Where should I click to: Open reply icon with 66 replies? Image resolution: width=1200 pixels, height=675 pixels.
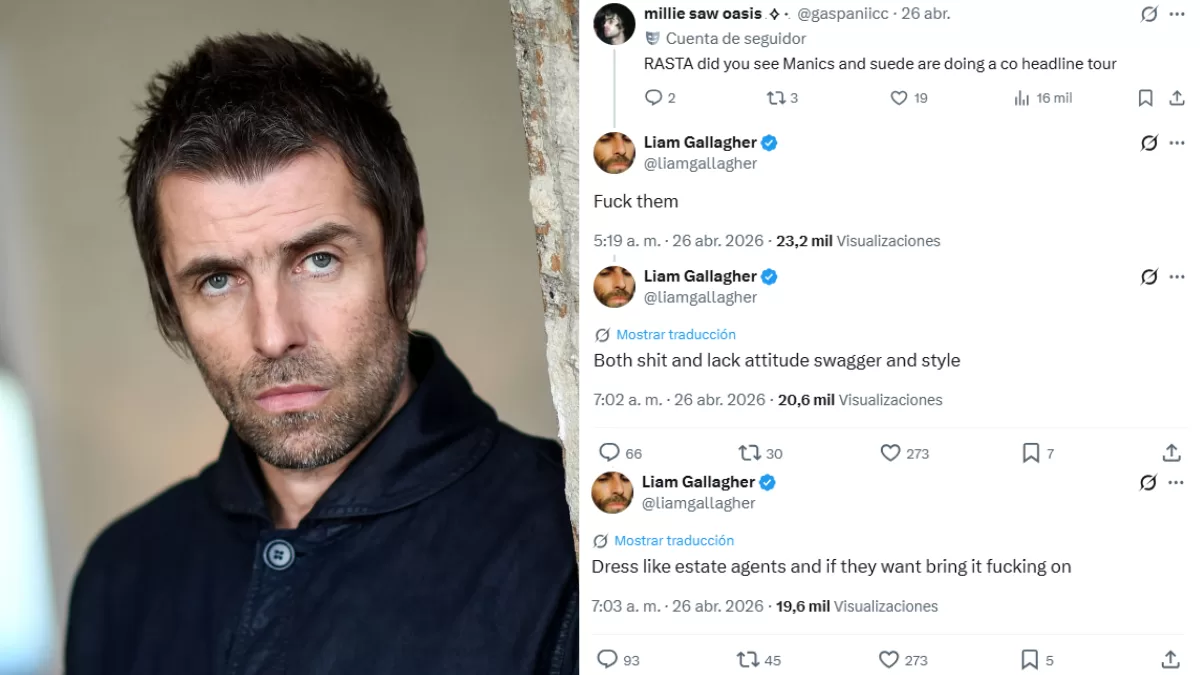pyautogui.click(x=609, y=453)
